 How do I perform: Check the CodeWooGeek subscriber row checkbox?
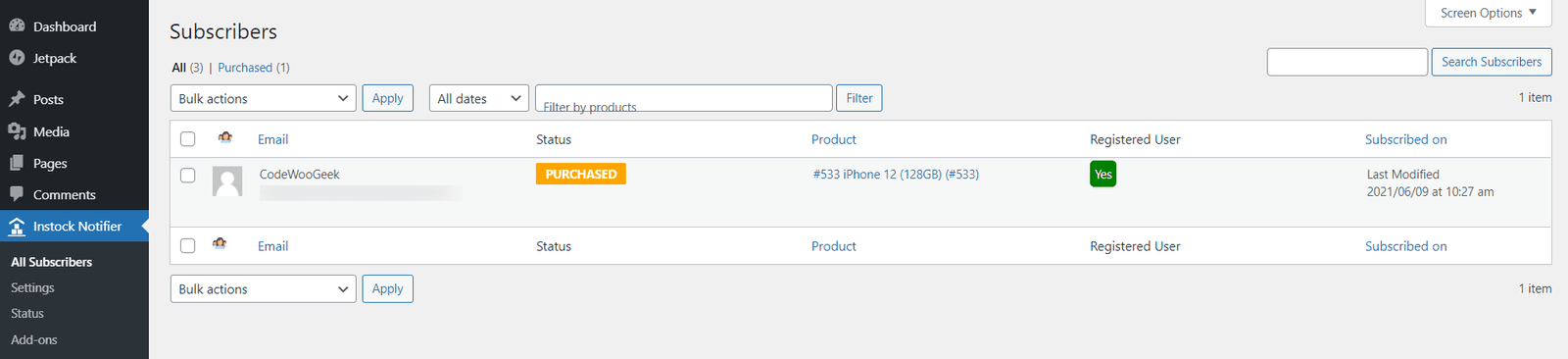coord(188,176)
